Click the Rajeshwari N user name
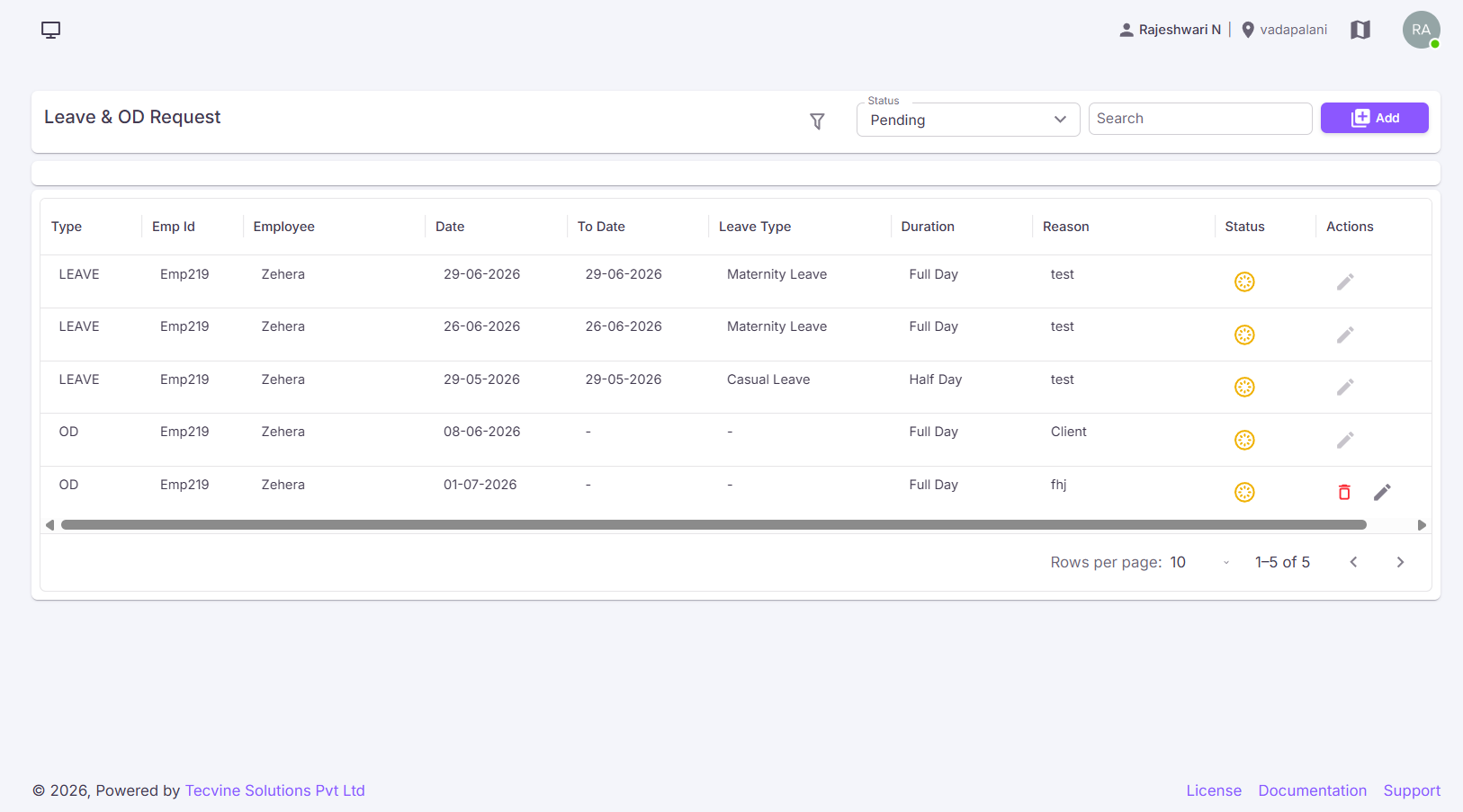 click(x=1180, y=30)
